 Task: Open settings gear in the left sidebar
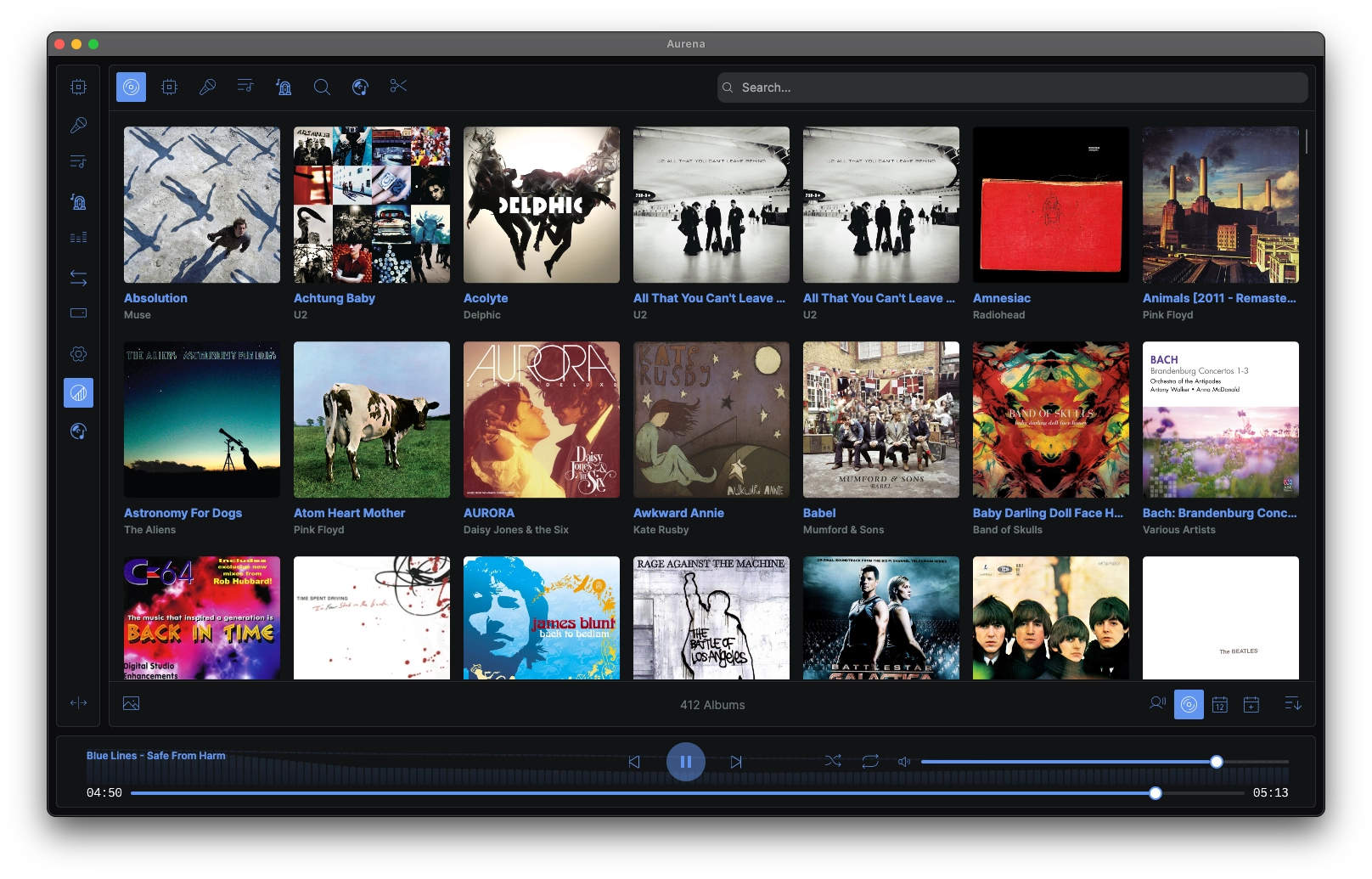[x=78, y=354]
